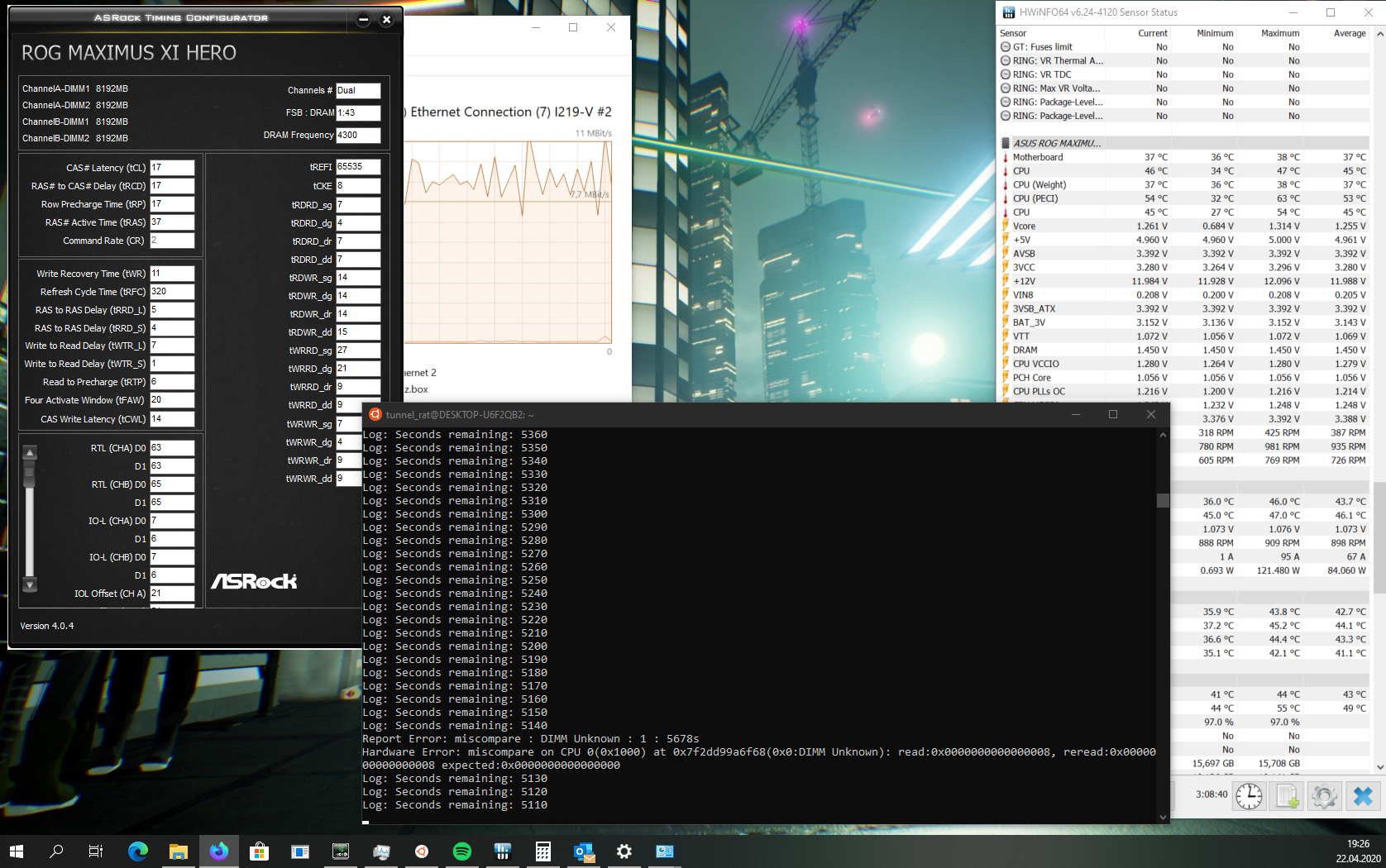Click the RAS# Active Time (tRAS) field

(172, 222)
